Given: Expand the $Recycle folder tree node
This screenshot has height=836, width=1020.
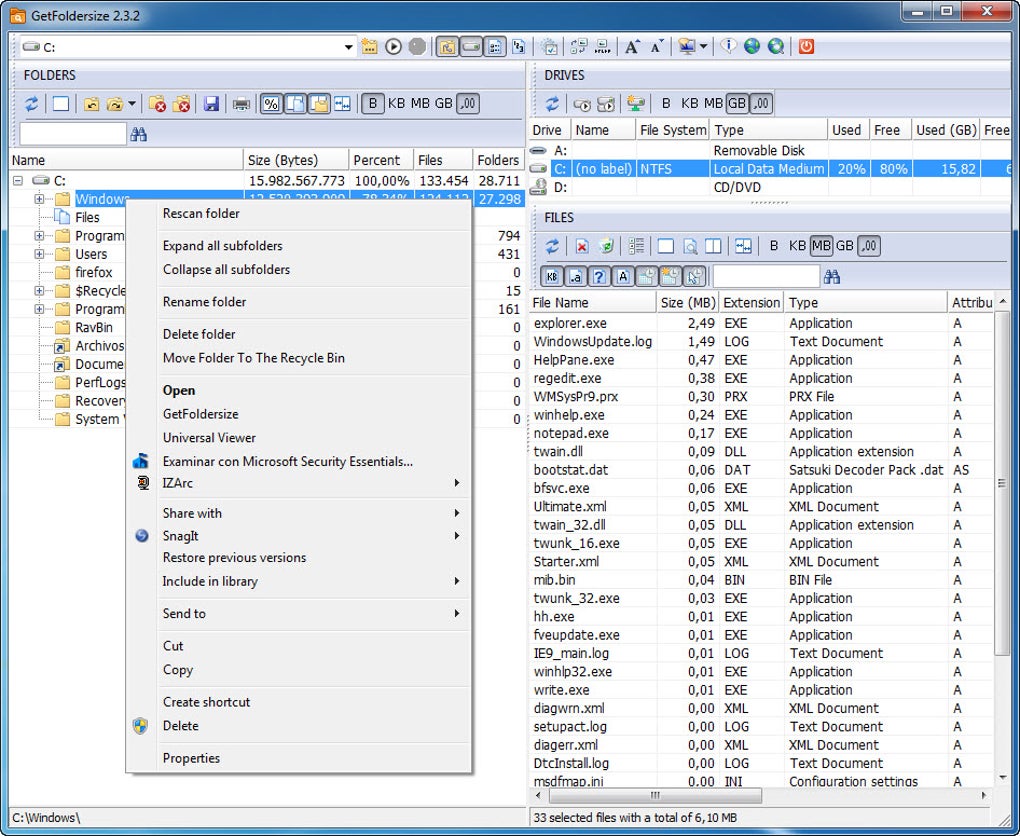Looking at the screenshot, I should [x=40, y=291].
